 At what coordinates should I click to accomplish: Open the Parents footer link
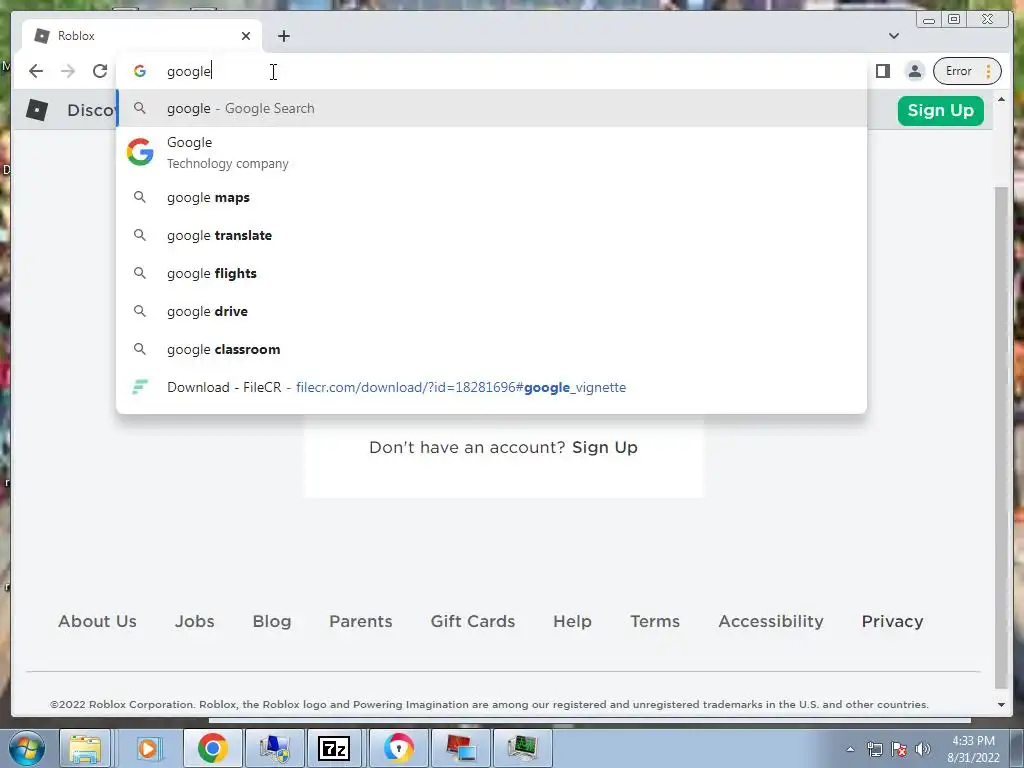pyautogui.click(x=360, y=621)
